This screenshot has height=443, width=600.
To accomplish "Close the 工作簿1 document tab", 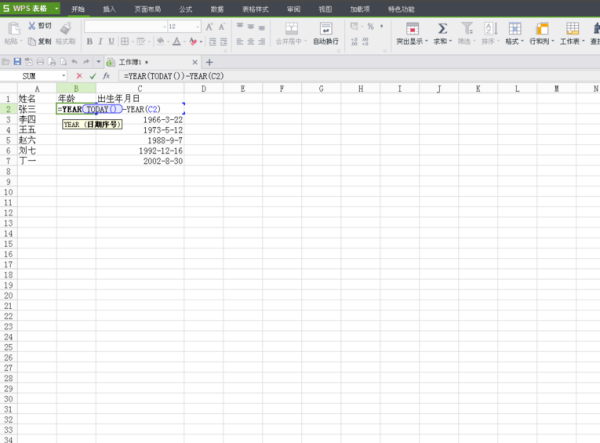I will click(x=195, y=62).
